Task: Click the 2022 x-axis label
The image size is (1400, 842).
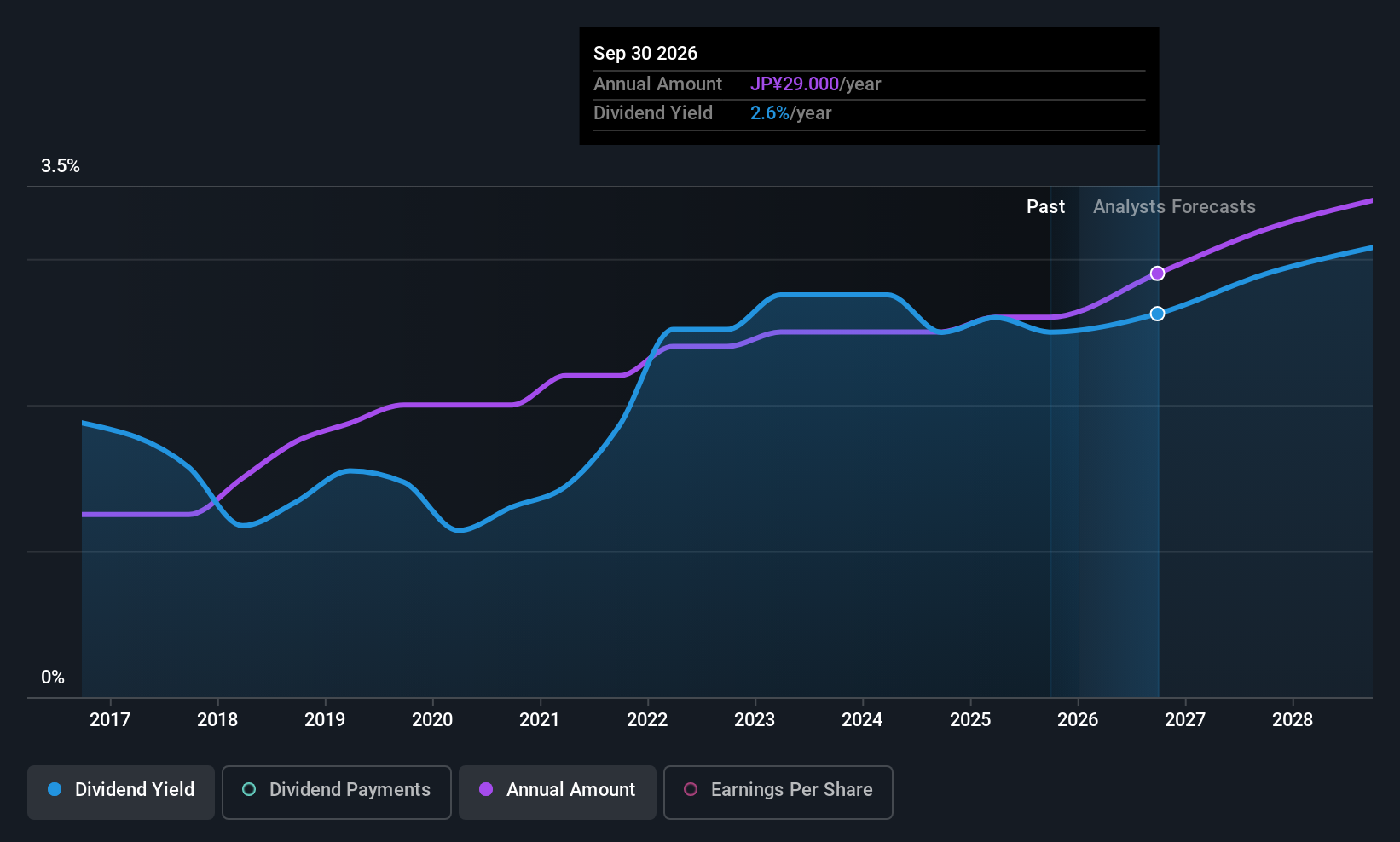Action: [647, 719]
